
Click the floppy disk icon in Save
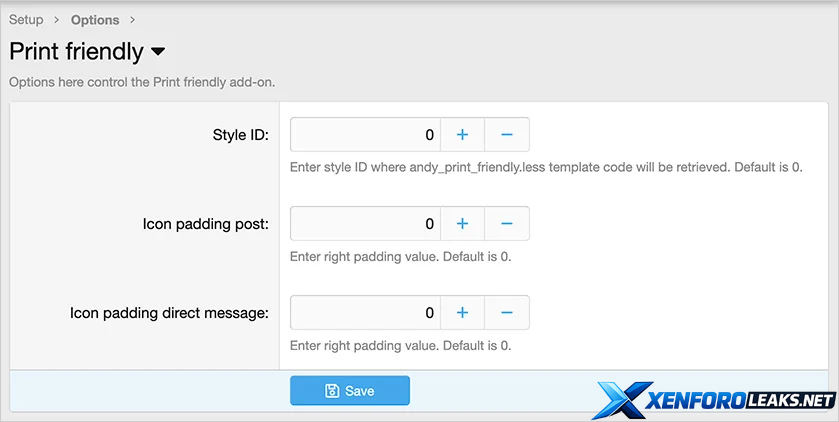coord(332,391)
